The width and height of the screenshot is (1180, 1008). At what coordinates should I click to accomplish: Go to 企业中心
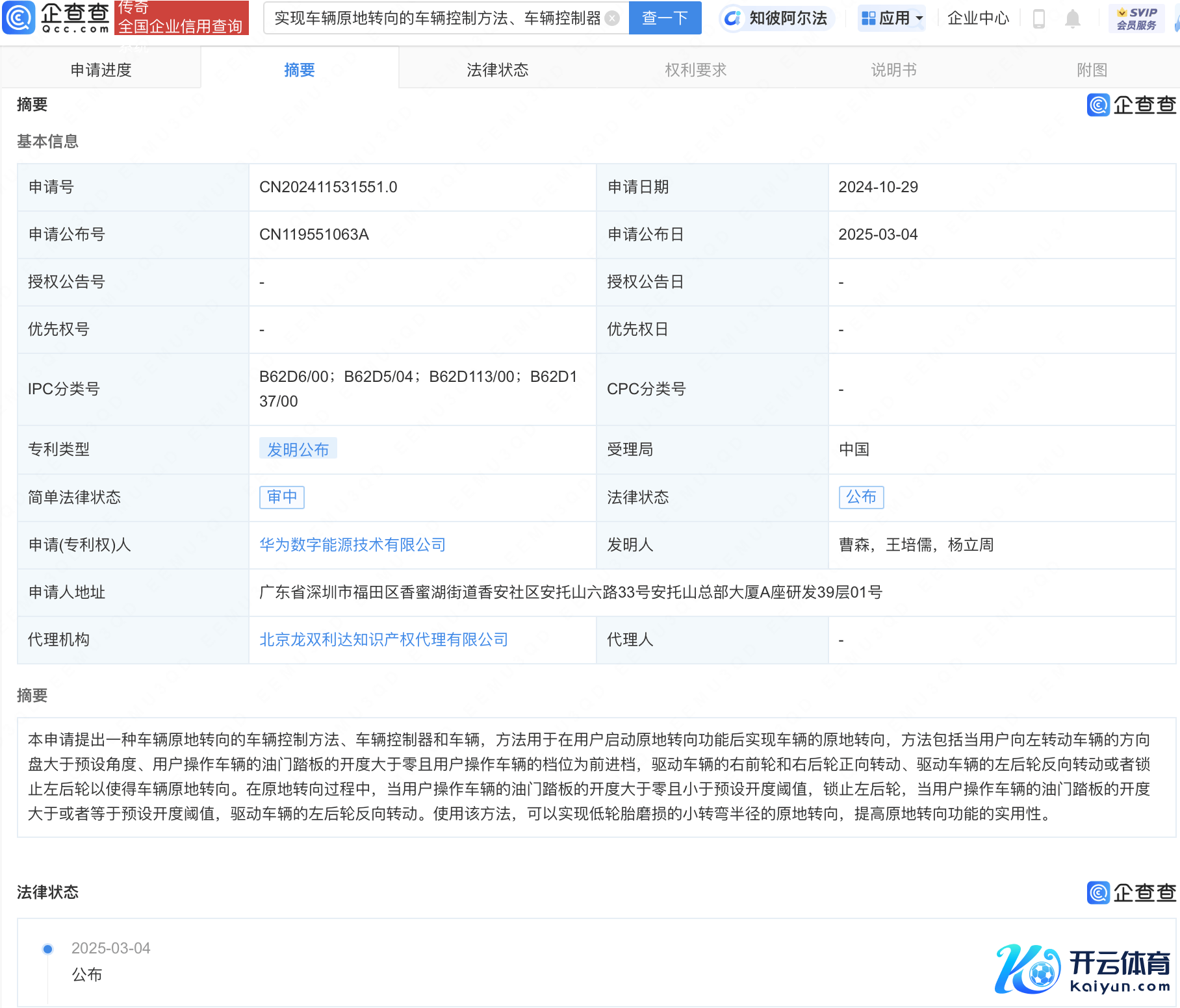click(x=978, y=18)
